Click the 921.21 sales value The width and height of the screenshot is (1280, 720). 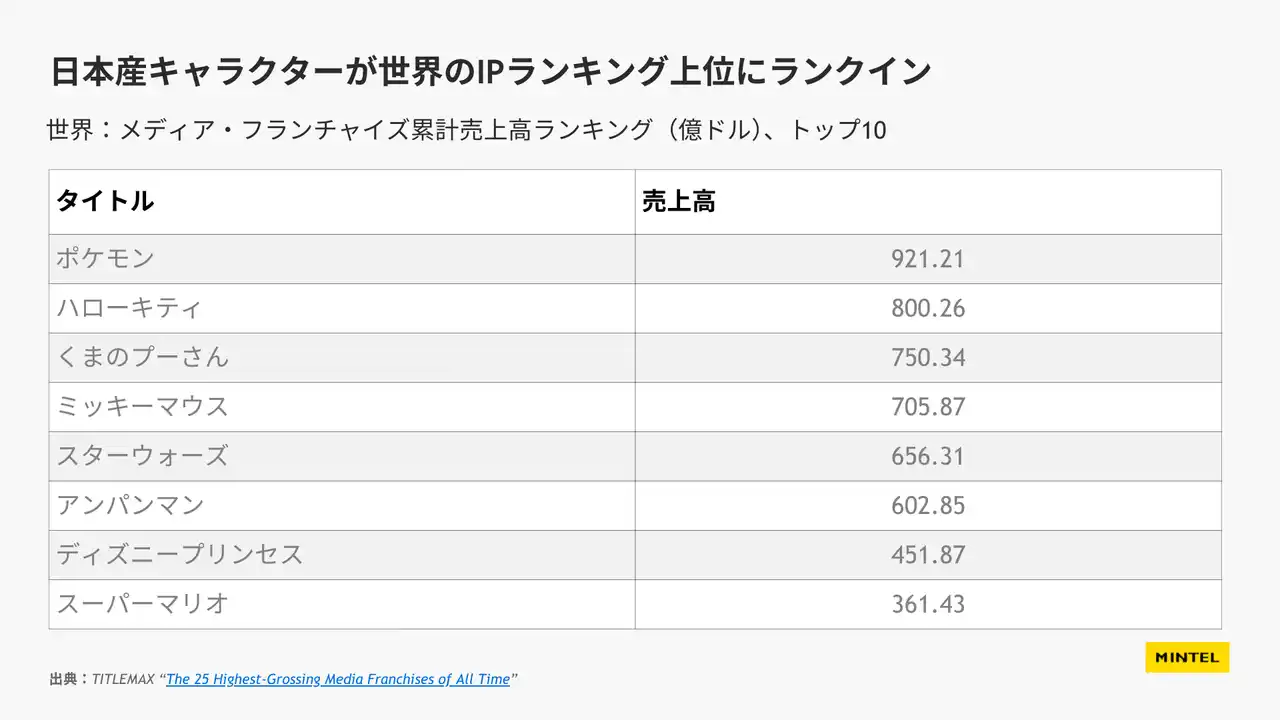pyautogui.click(x=928, y=259)
